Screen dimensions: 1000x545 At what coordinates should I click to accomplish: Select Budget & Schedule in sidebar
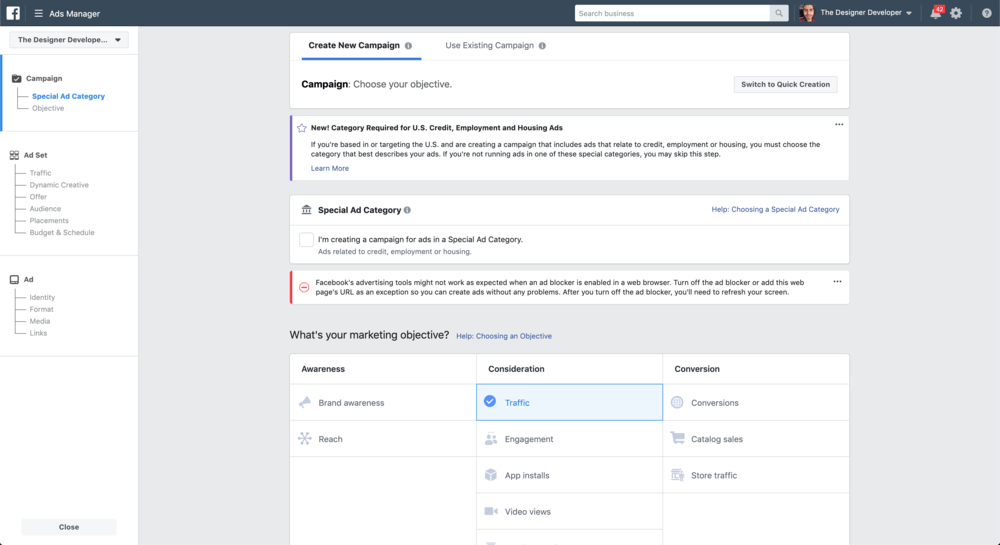[x=62, y=233]
